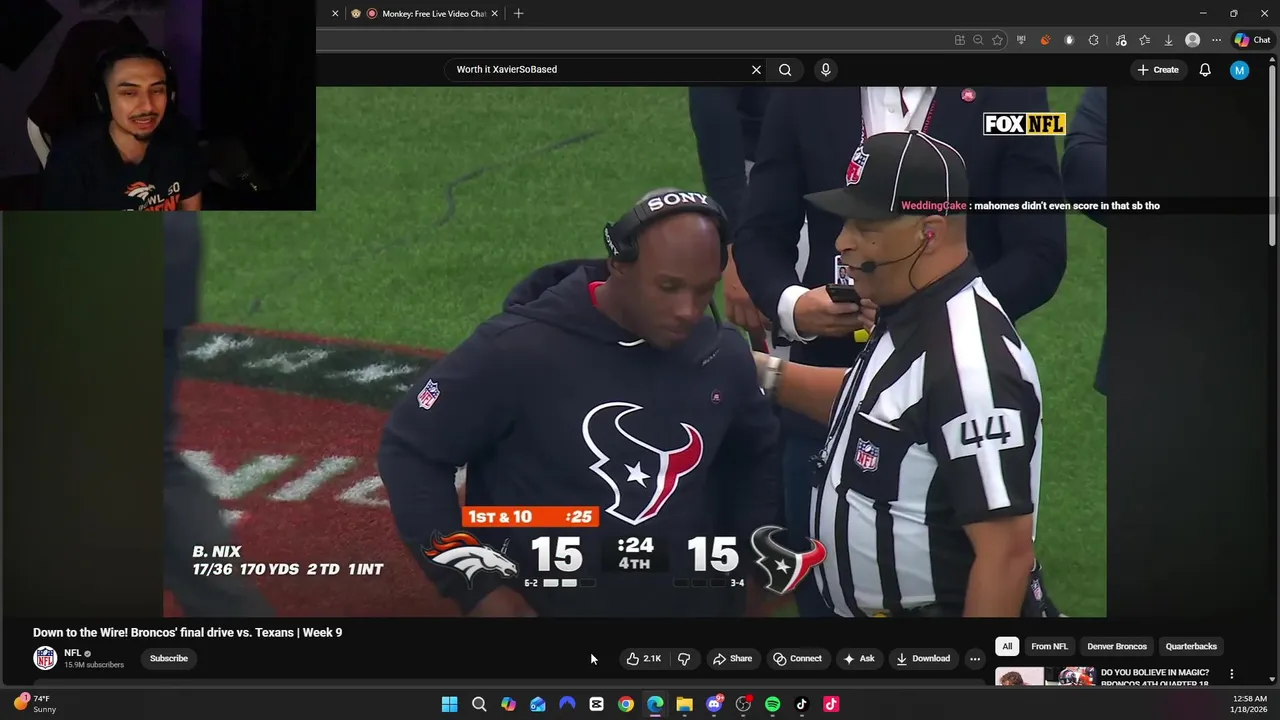Viewport: 1280px width, 720px height.
Task: Open the Edge Copilot Chat button
Action: pyautogui.click(x=1253, y=40)
